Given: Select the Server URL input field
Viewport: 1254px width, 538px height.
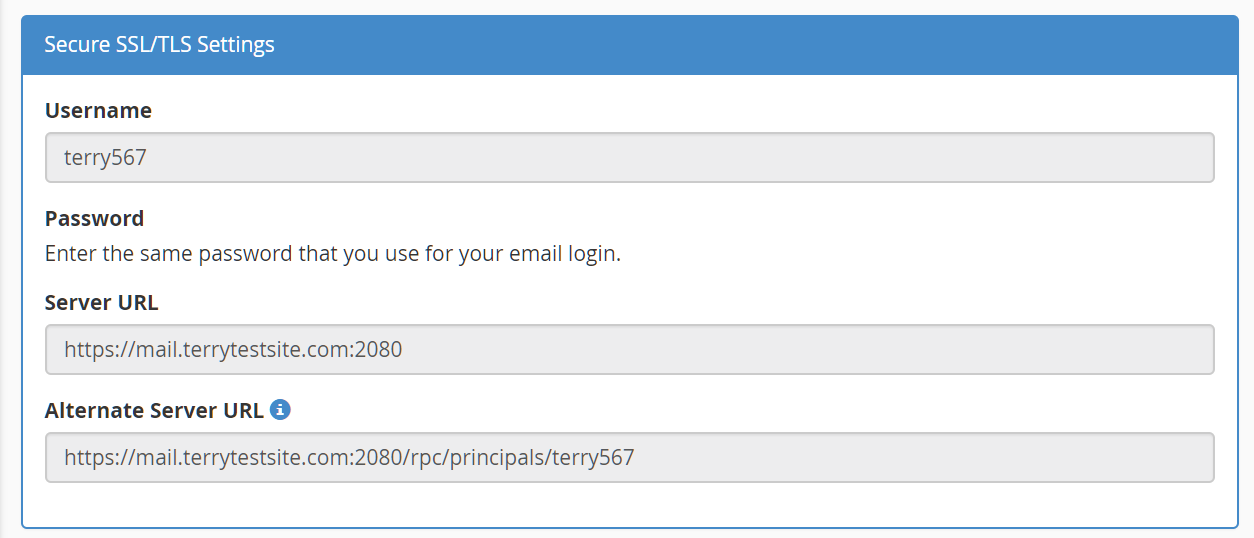Looking at the screenshot, I should coord(630,349).
